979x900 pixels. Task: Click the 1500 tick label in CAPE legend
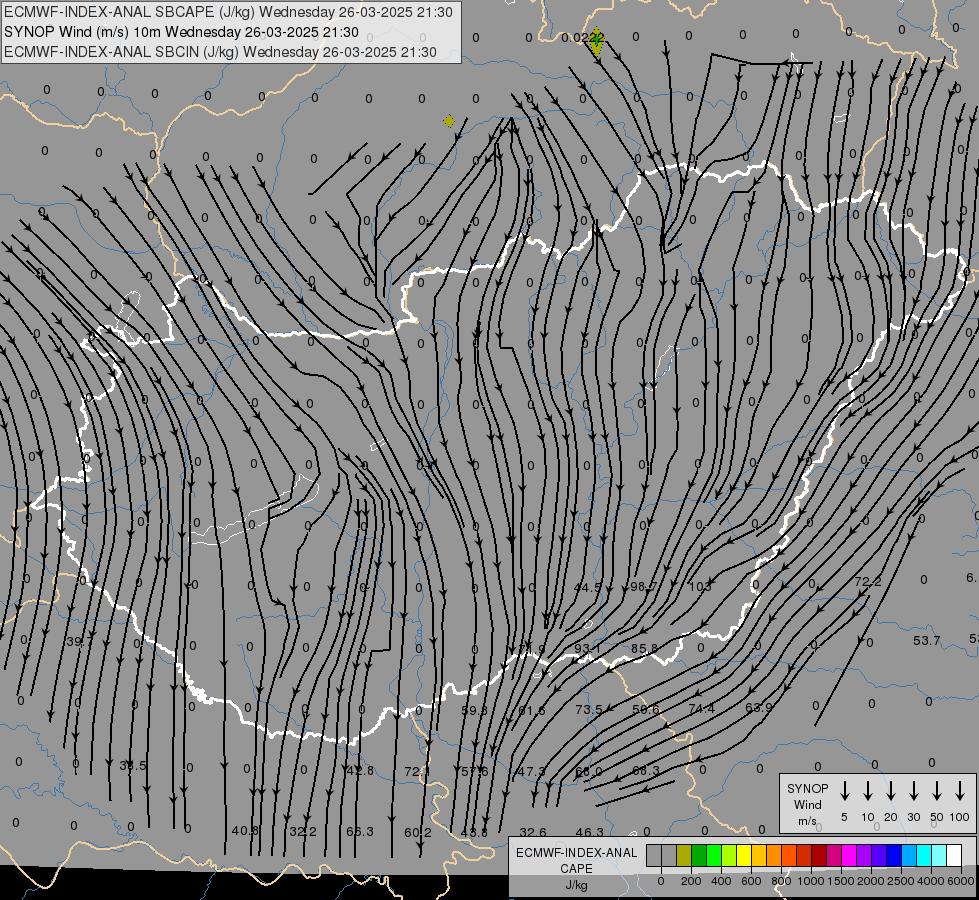coord(840,881)
